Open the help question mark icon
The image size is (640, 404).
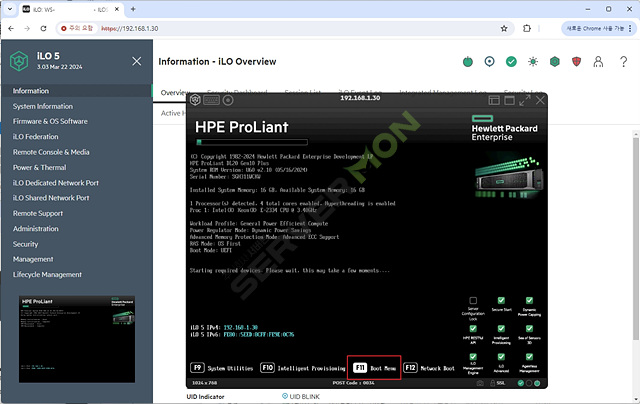[623, 62]
